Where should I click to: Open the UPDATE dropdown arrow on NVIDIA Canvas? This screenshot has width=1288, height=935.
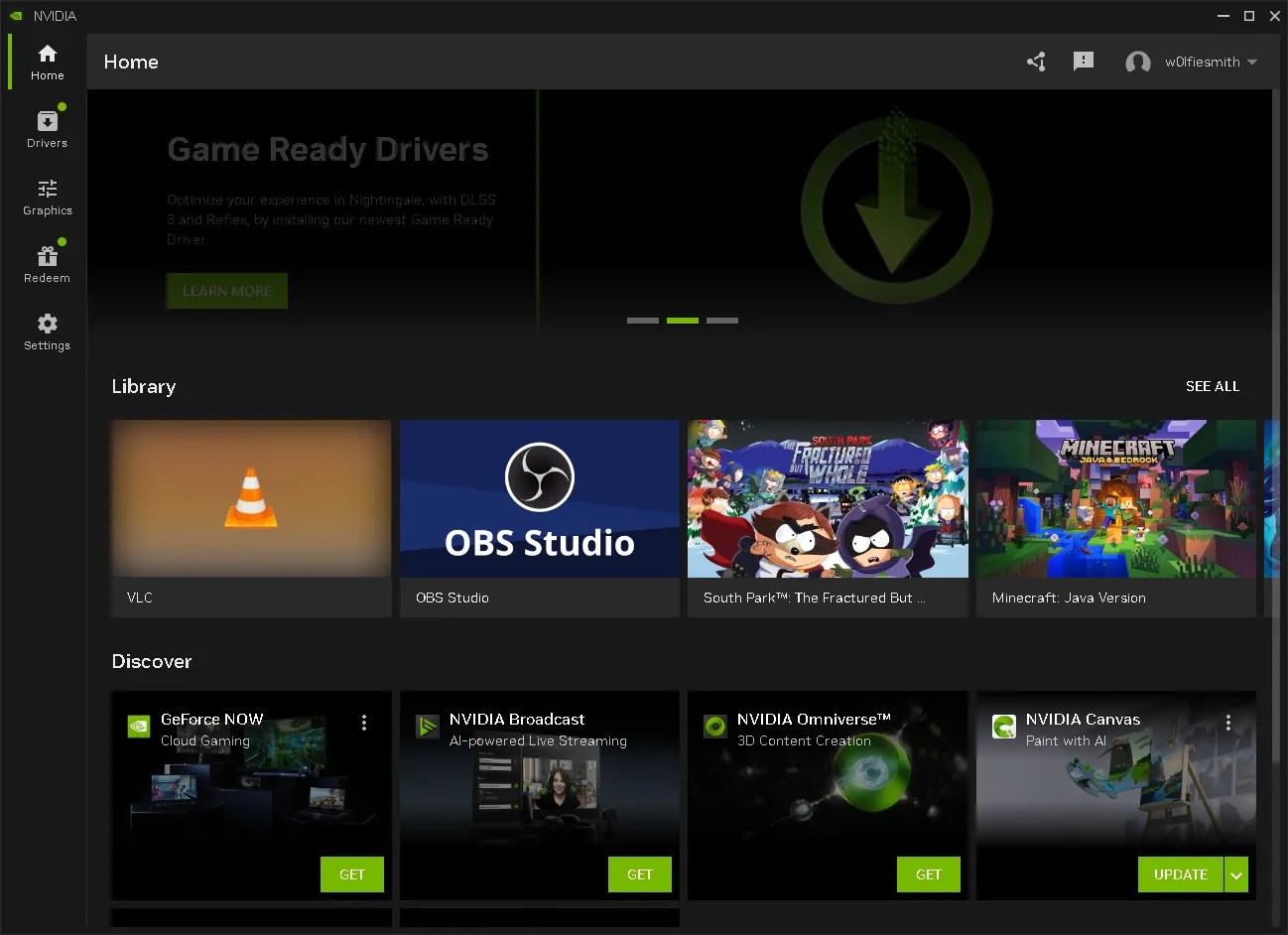pos(1236,874)
